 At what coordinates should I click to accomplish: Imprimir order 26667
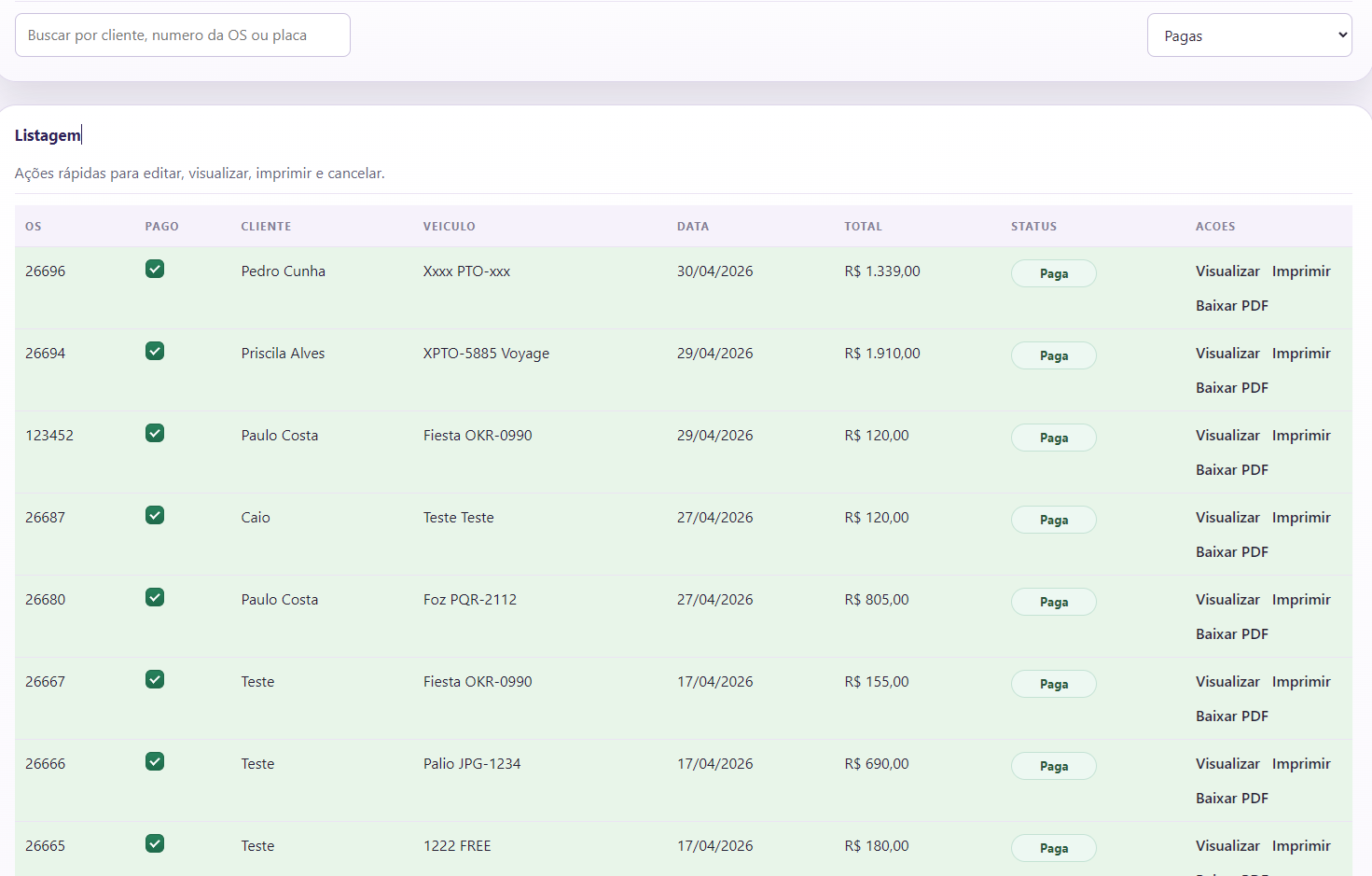pyautogui.click(x=1301, y=682)
